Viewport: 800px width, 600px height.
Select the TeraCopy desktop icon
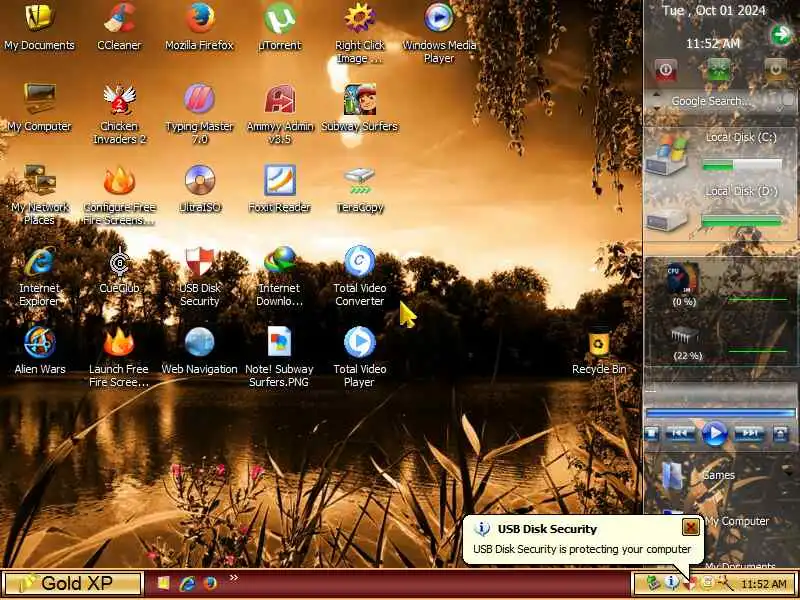359,189
